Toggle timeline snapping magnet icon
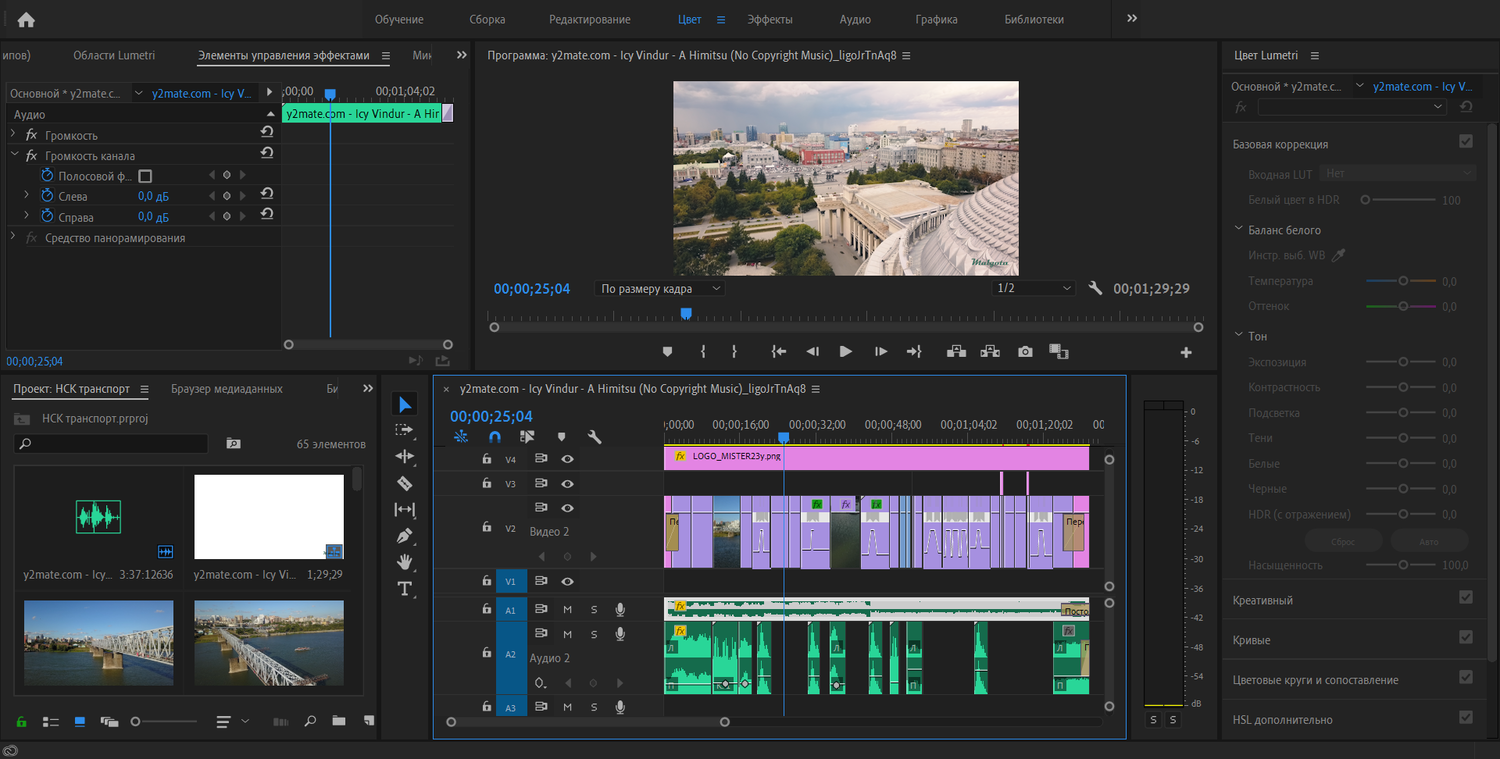Image resolution: width=1500 pixels, height=759 pixels. pos(494,436)
